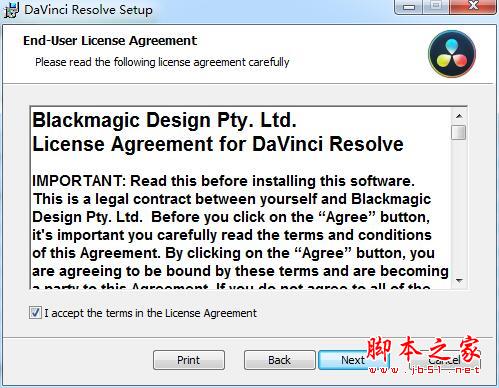
Task: Minimize the DaVinci Resolve Setup window
Action: pyautogui.click(x=409, y=7)
